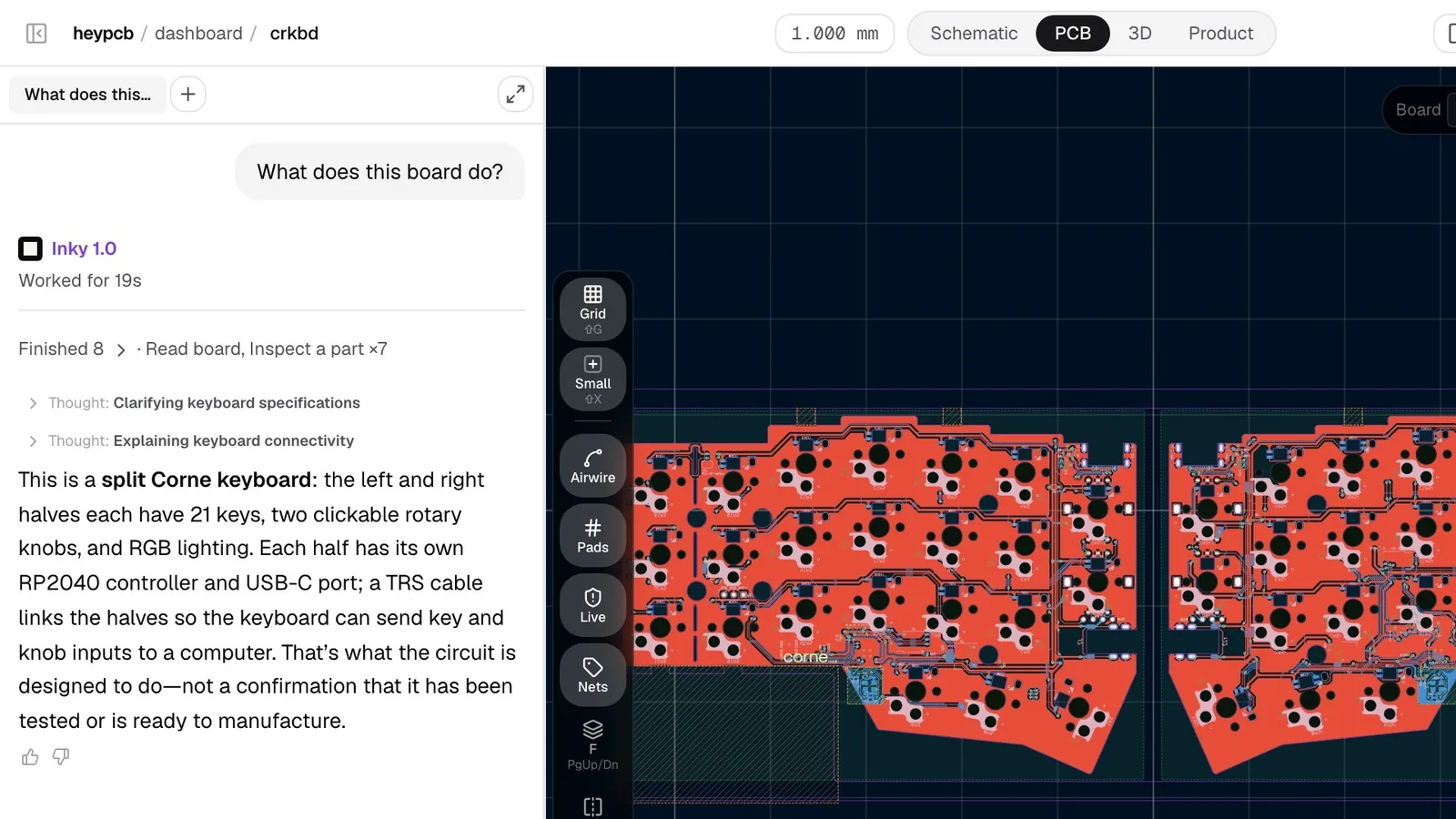This screenshot has width=1456, height=819.
Task: Toggle Airwire display
Action: tap(592, 465)
